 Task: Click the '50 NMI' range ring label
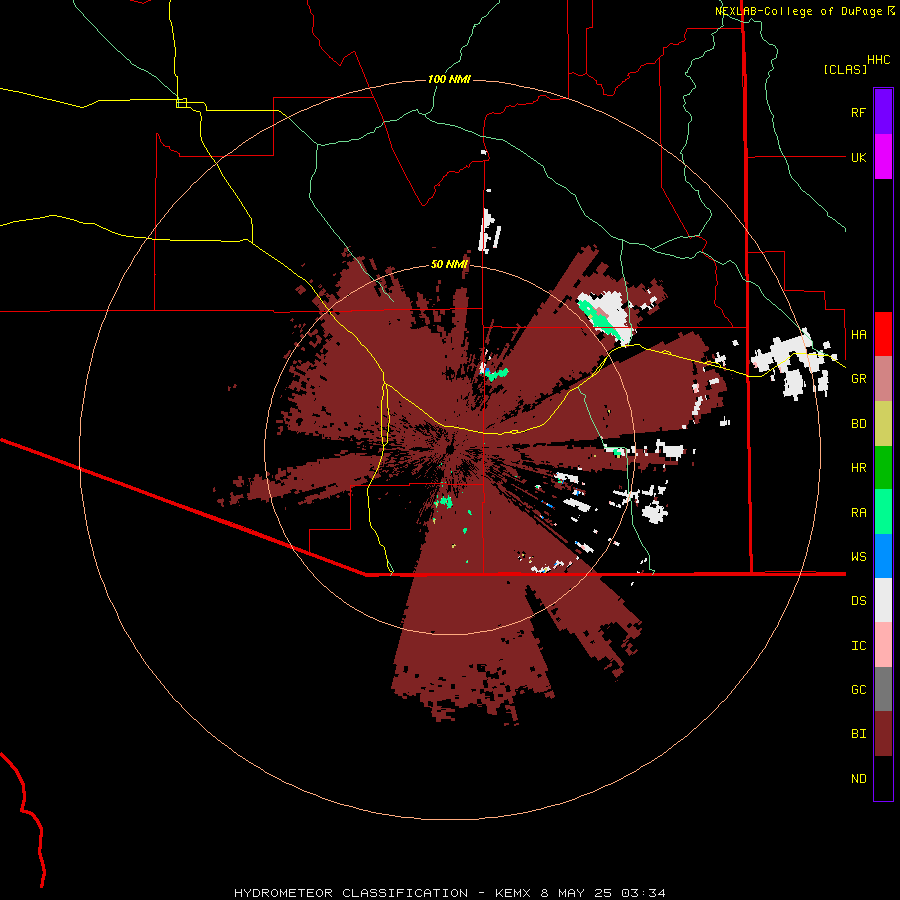(x=449, y=264)
